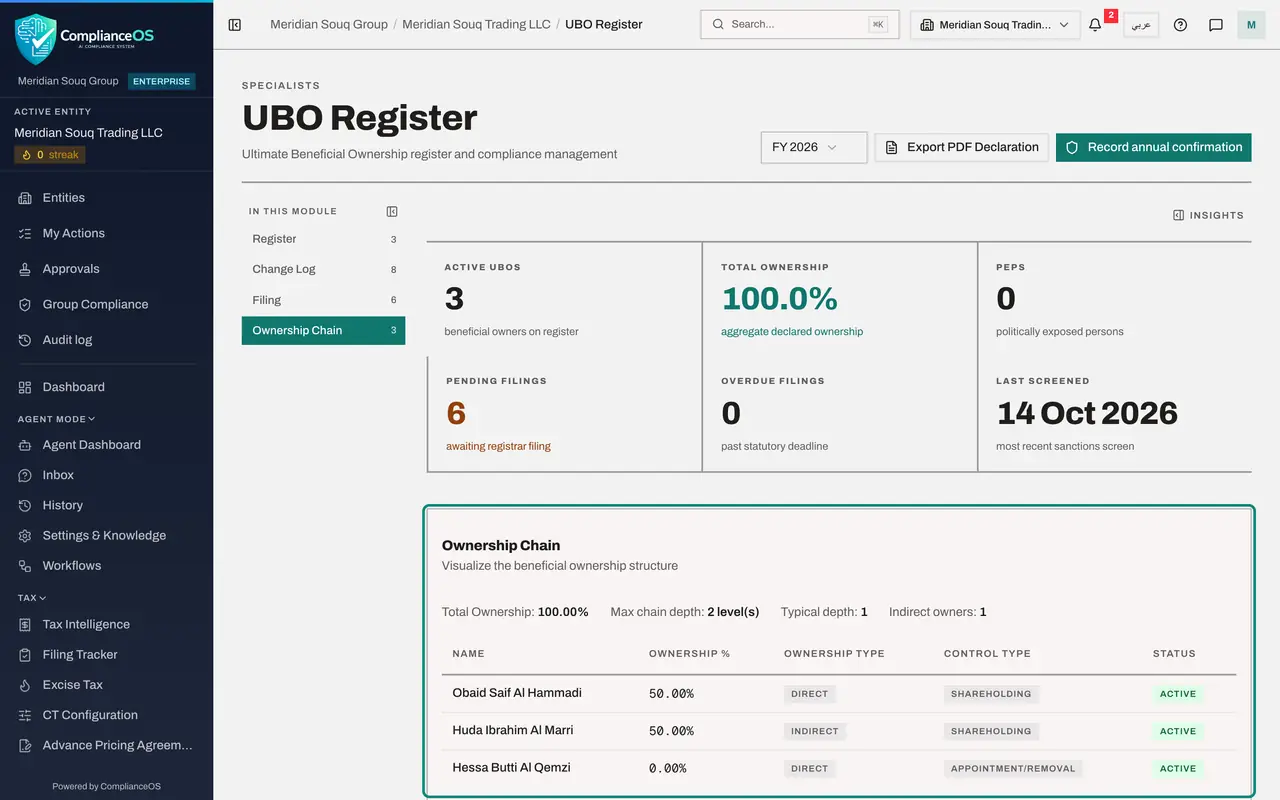Click the Huda Ibrahim Al Marri row name

point(513,730)
